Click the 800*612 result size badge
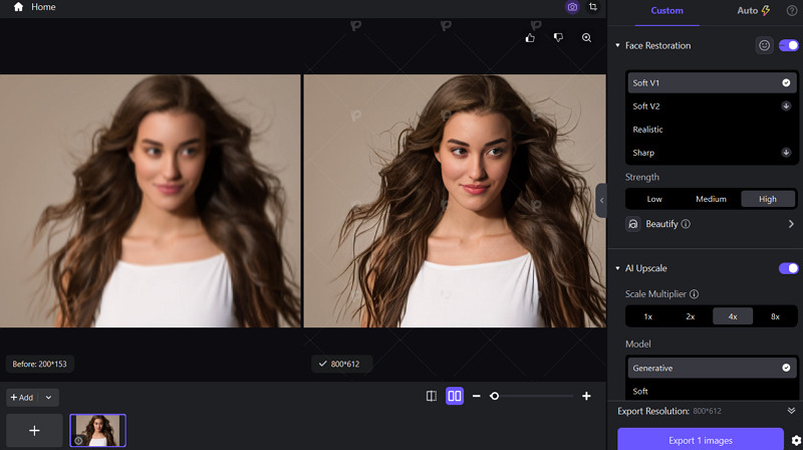This screenshot has width=803, height=450. 342,364
